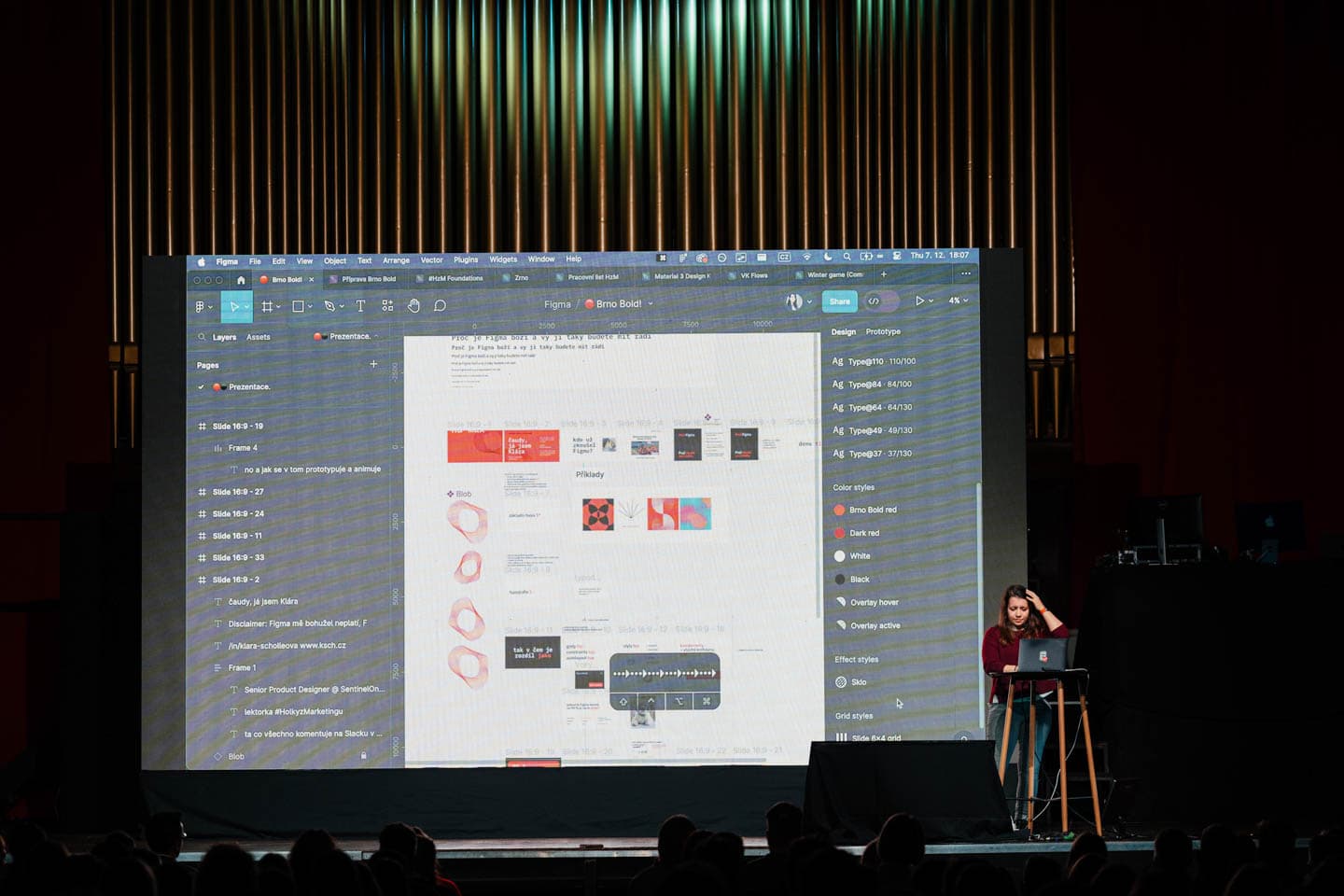Open the Brno Bold! file name dropdown
Screen dimensions: 1344x896
point(651,304)
